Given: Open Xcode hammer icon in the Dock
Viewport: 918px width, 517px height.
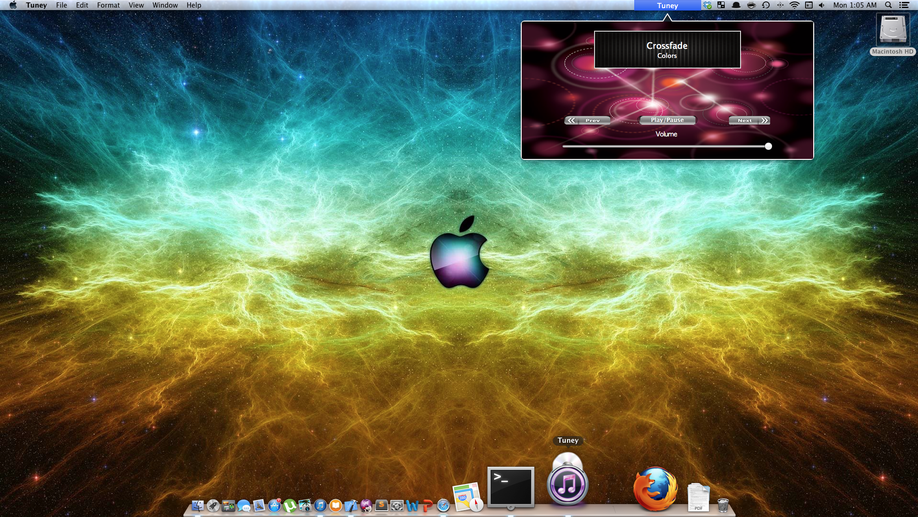Looking at the screenshot, I should pos(351,505).
